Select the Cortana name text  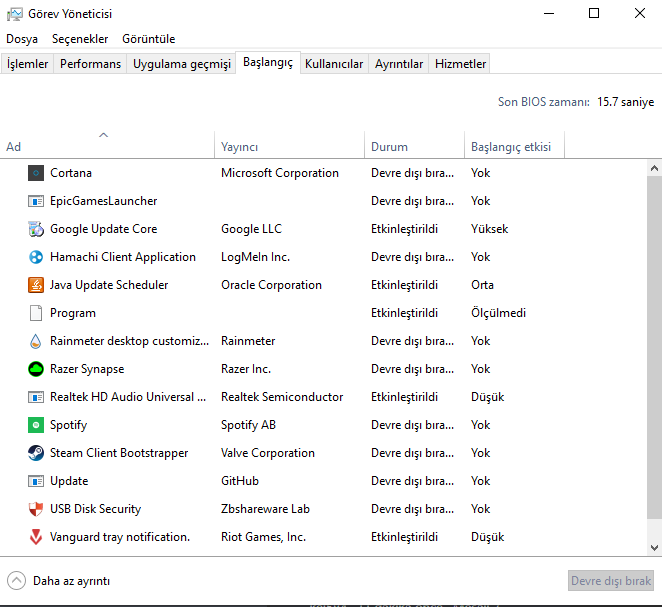[x=71, y=173]
